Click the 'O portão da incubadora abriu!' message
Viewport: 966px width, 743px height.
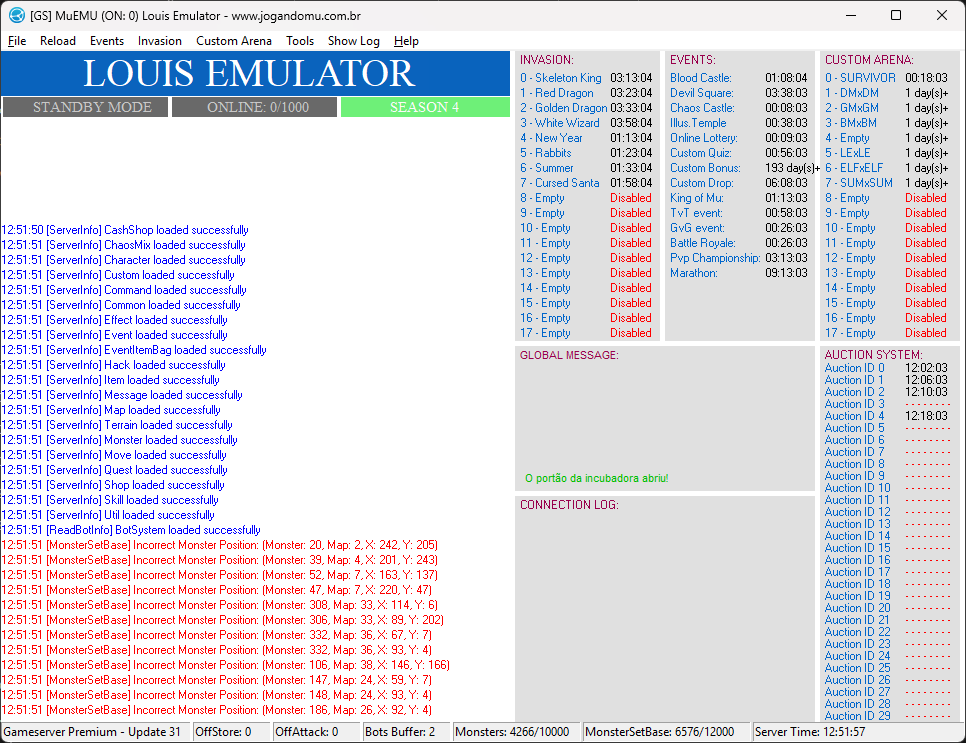click(x=596, y=478)
